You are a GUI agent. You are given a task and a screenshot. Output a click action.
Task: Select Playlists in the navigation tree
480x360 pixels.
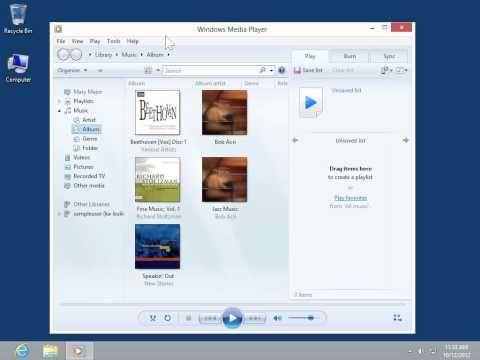(83, 101)
